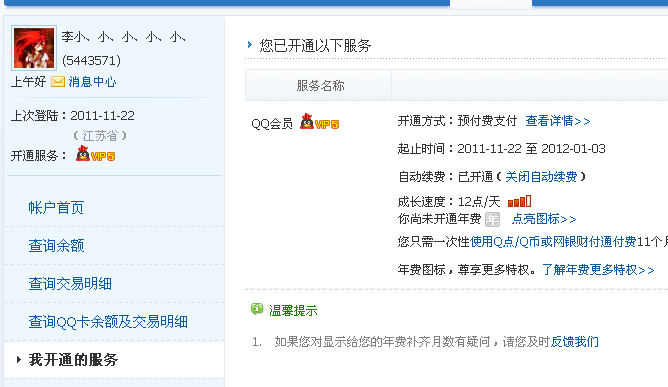The width and height of the screenshot is (668, 387).
Task: Click 关闭自动续费 to disable auto-renewal
Action: tap(541, 176)
